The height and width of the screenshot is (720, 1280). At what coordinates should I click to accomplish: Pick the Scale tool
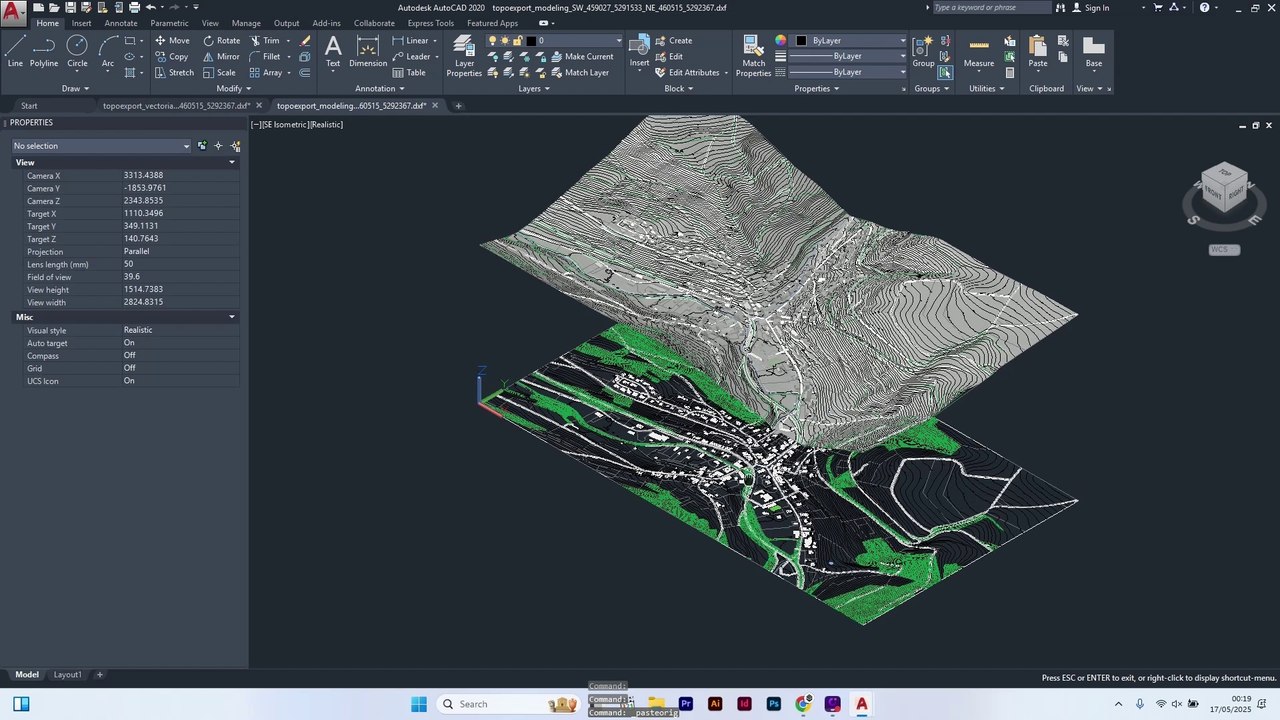click(219, 73)
